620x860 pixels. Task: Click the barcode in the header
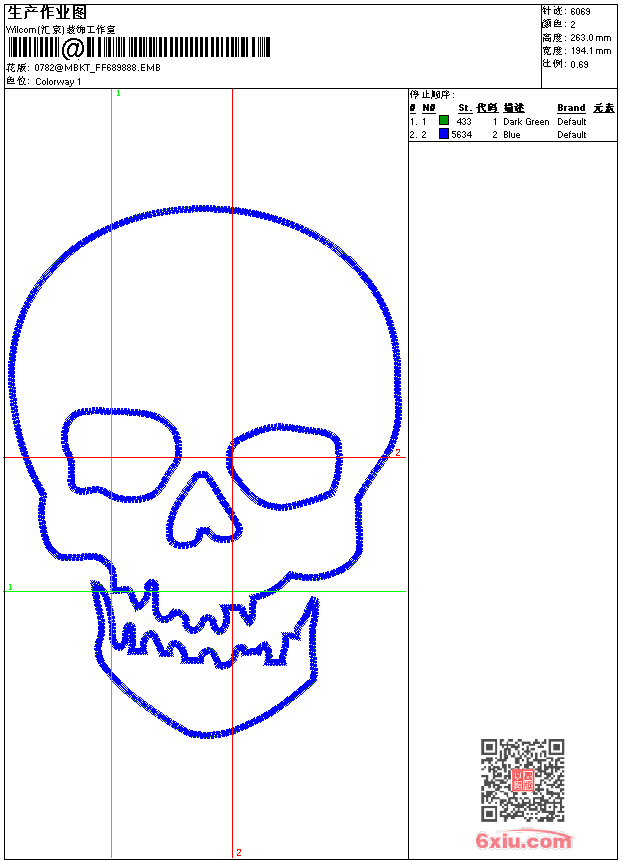(140, 48)
